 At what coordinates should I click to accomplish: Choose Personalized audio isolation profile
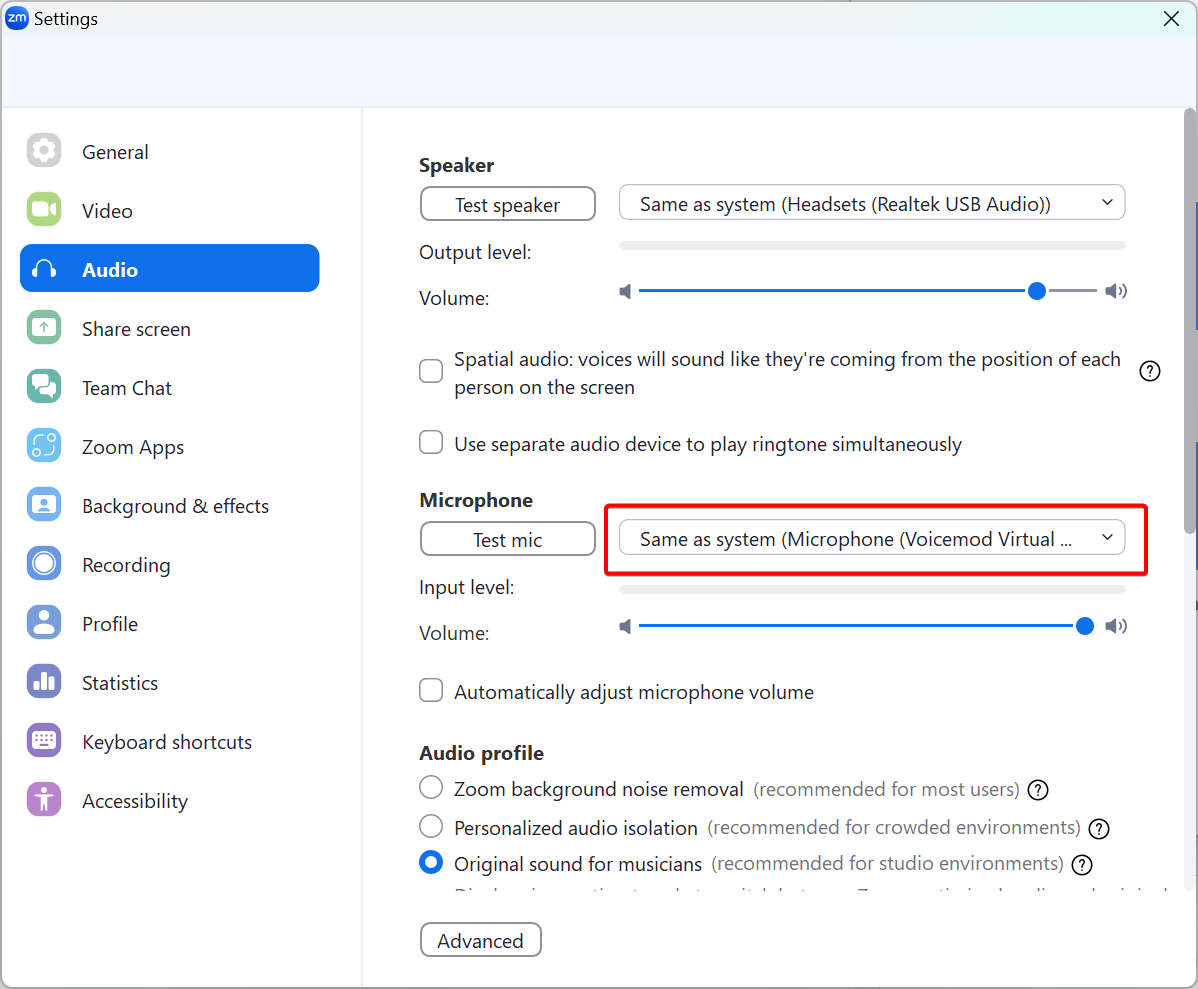[x=431, y=826]
